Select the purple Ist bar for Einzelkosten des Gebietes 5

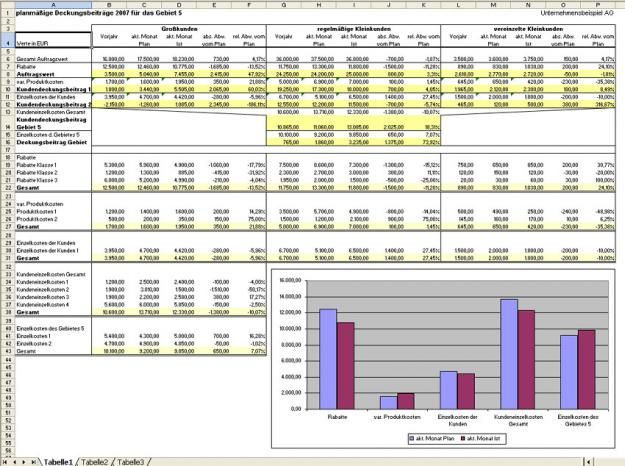tap(586, 370)
